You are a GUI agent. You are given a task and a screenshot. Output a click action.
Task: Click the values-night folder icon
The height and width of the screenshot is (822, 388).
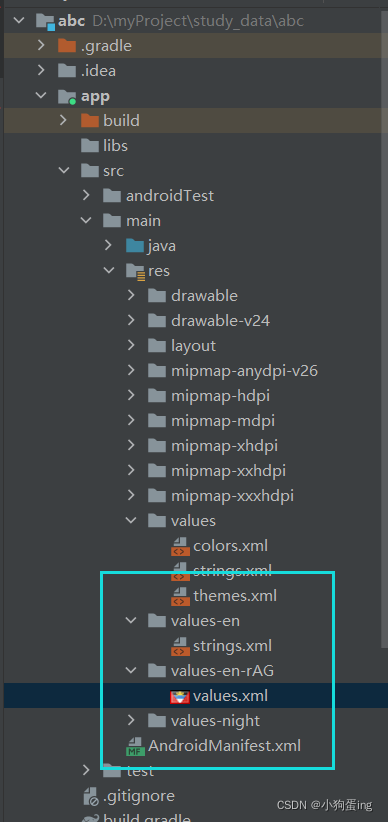[x=157, y=721]
